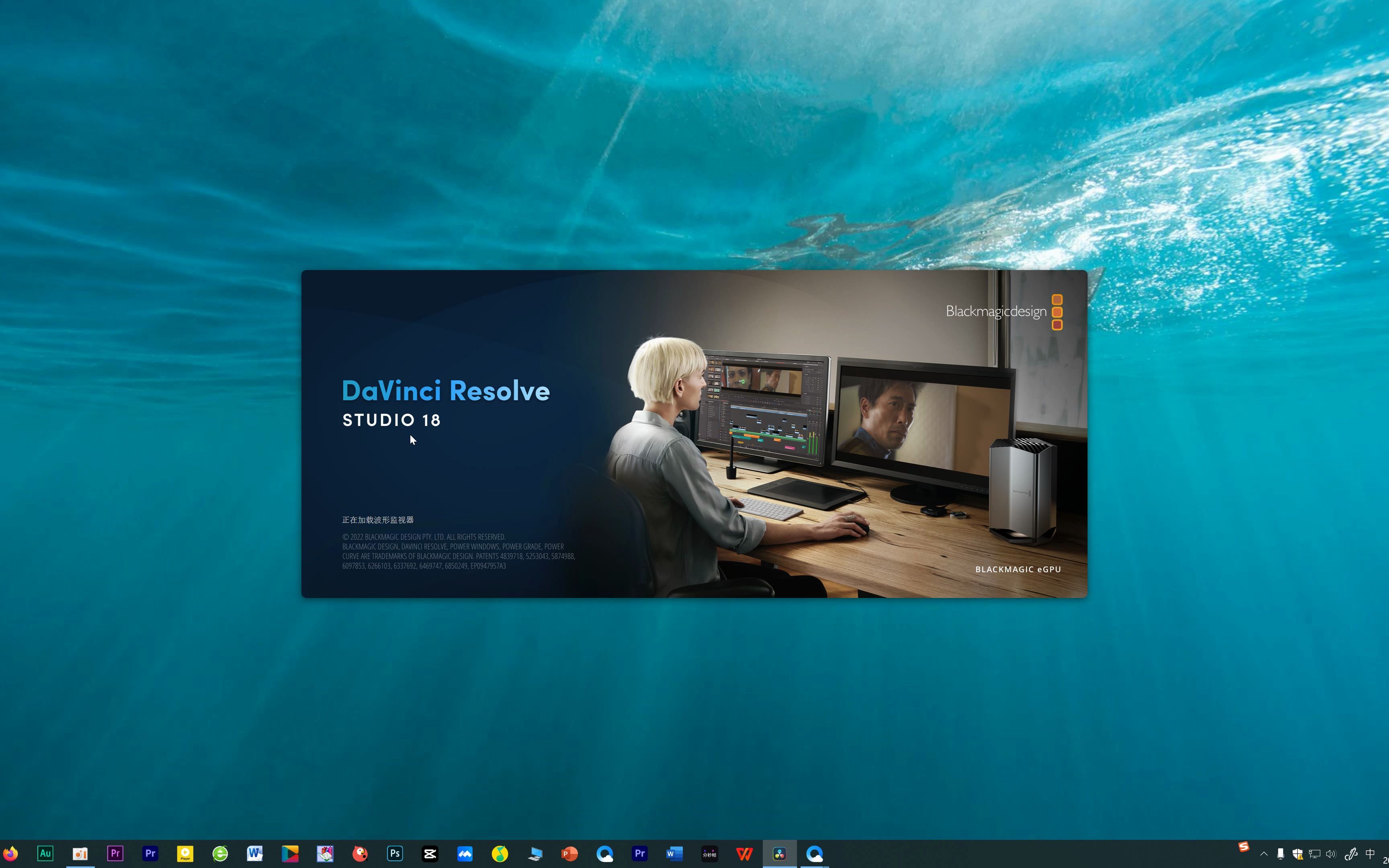1389x868 pixels.
Task: Open the red bird app icon
Action: tap(360, 854)
